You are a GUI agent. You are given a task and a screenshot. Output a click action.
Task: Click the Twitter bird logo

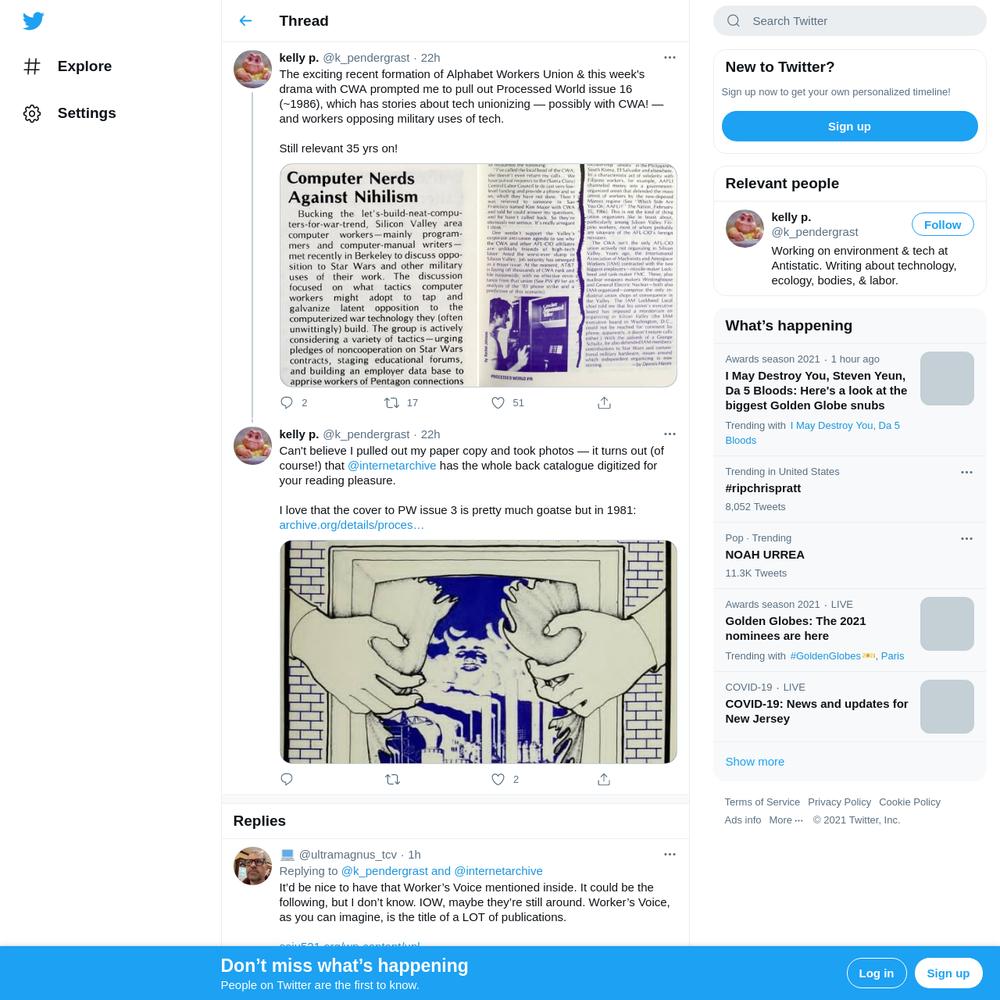tap(33, 21)
